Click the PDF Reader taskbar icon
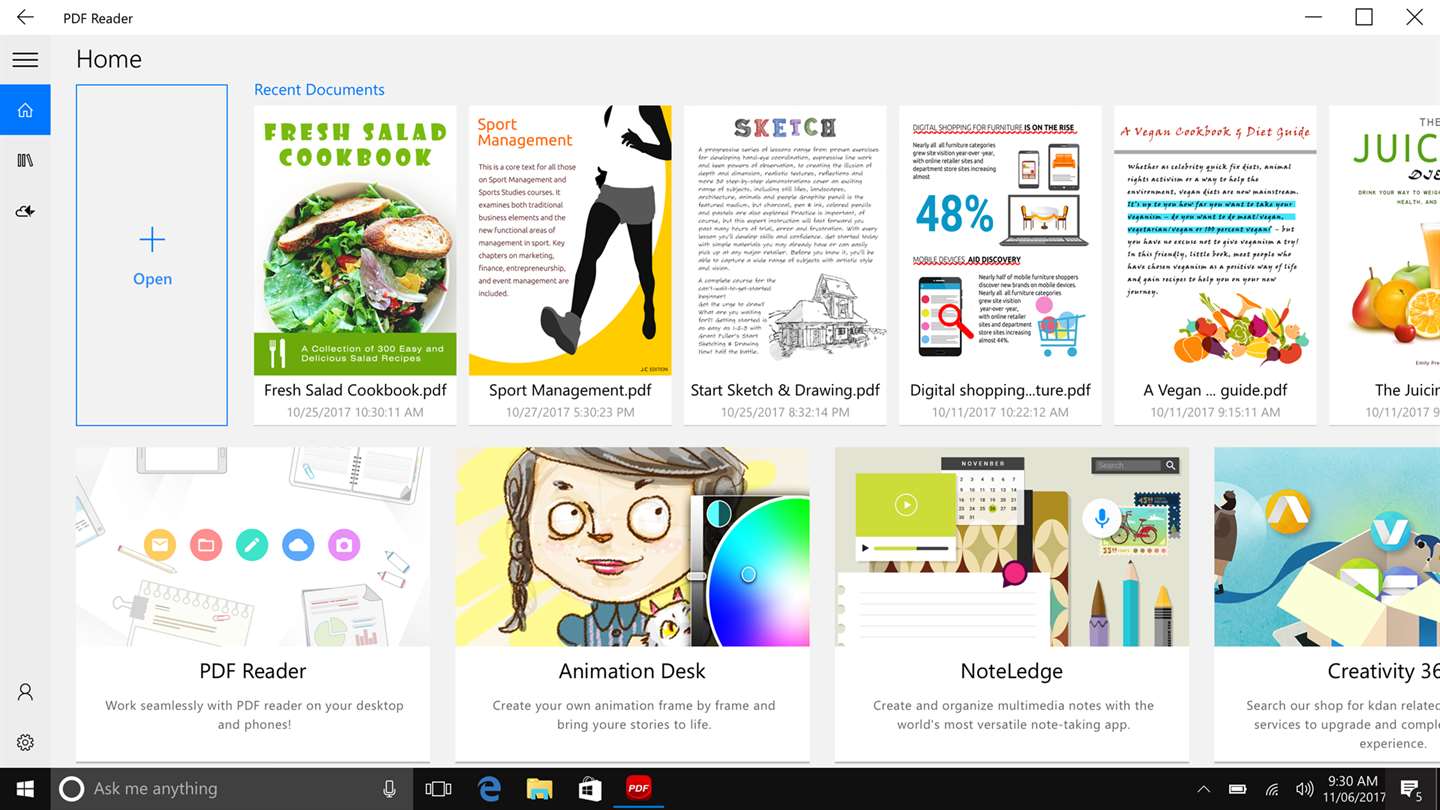The width and height of the screenshot is (1440, 810). tap(639, 789)
